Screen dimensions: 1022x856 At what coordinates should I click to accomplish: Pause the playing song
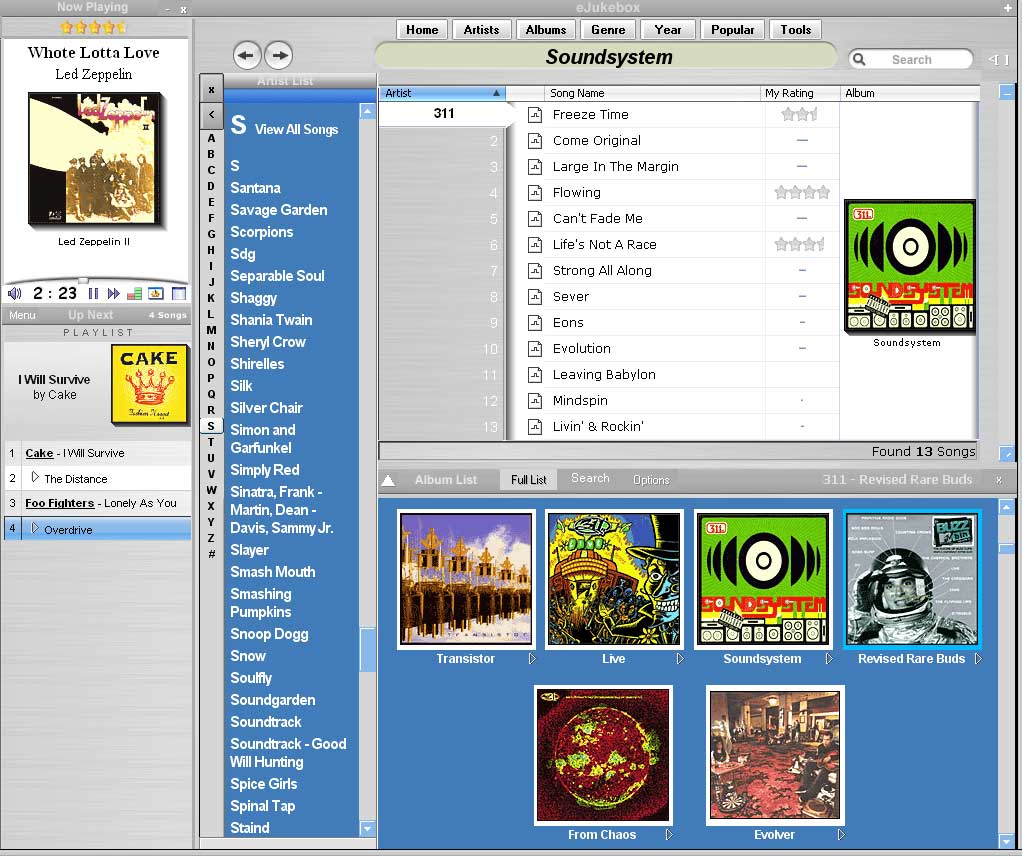tap(93, 293)
